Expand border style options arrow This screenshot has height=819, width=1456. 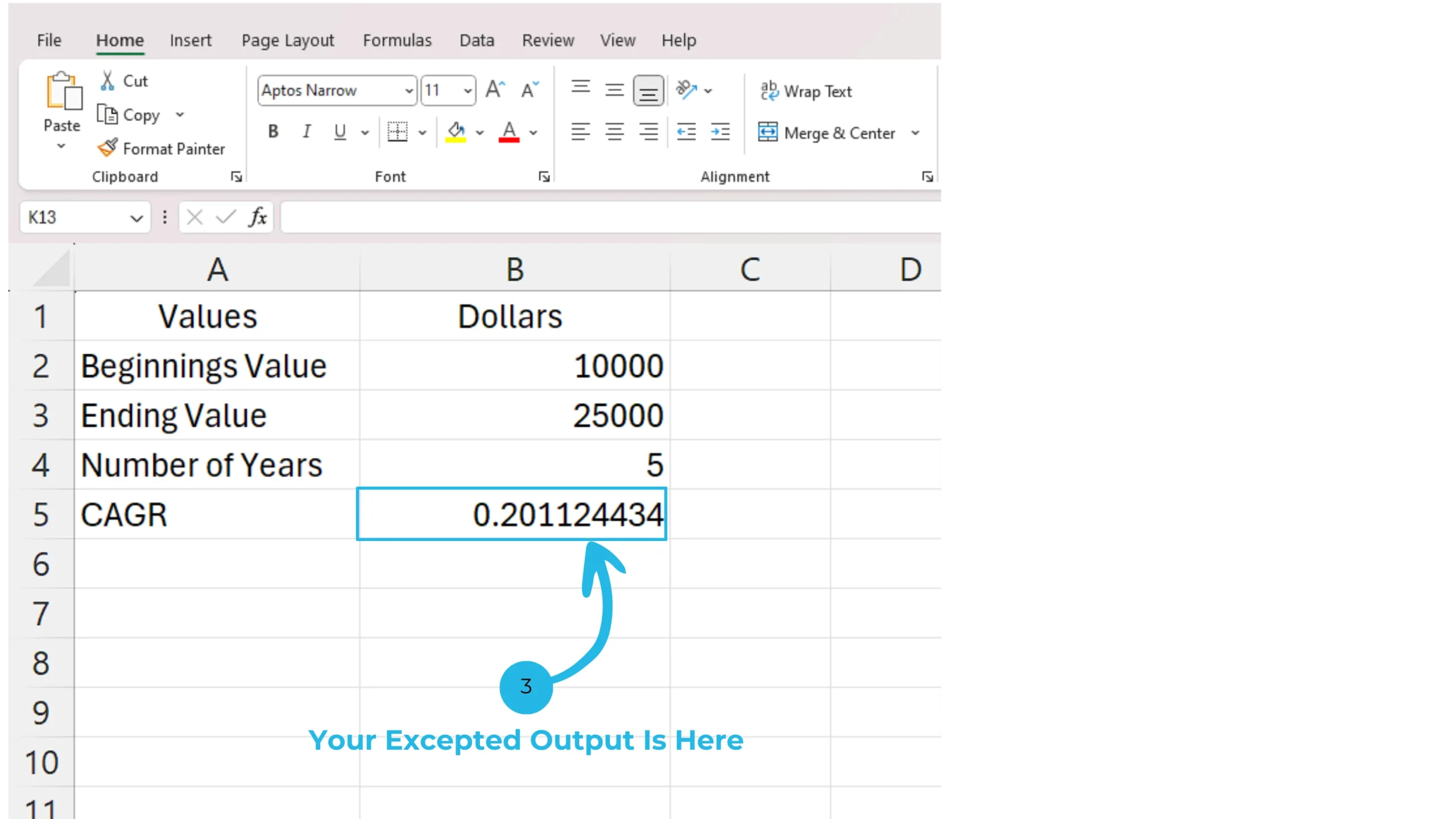[x=422, y=133]
